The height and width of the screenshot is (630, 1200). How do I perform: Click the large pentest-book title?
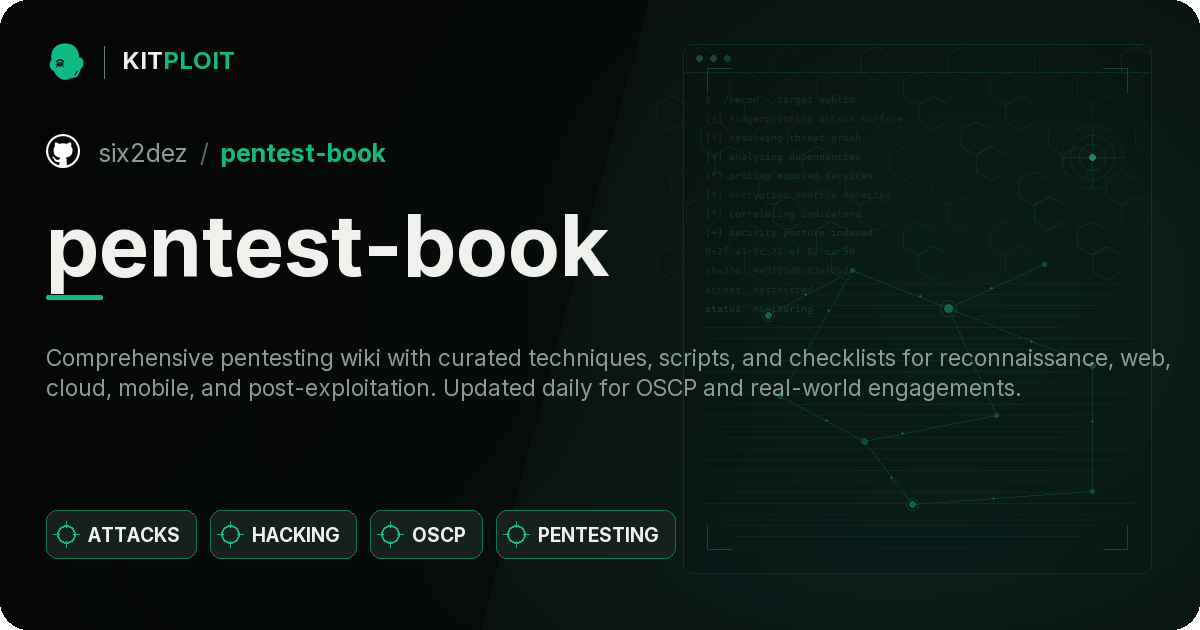coord(328,246)
